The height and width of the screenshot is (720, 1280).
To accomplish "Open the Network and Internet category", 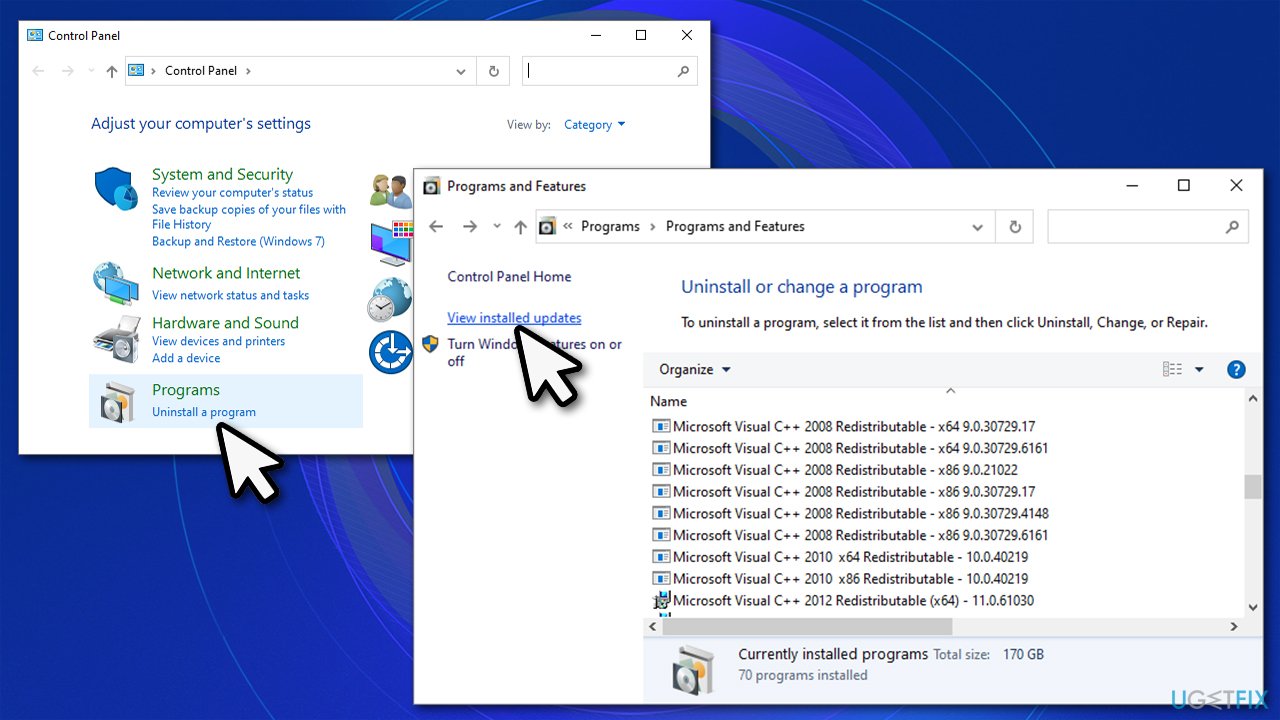I will 226,273.
